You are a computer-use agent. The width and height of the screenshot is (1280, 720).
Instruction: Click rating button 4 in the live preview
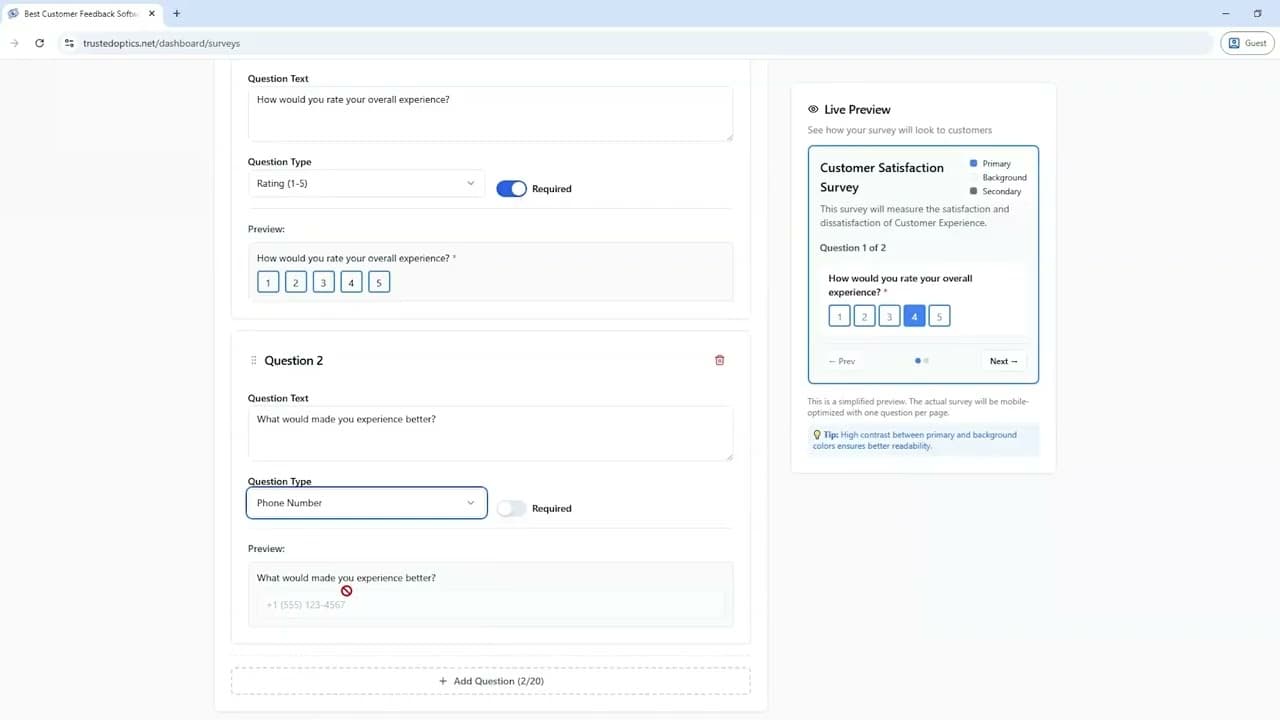914,315
